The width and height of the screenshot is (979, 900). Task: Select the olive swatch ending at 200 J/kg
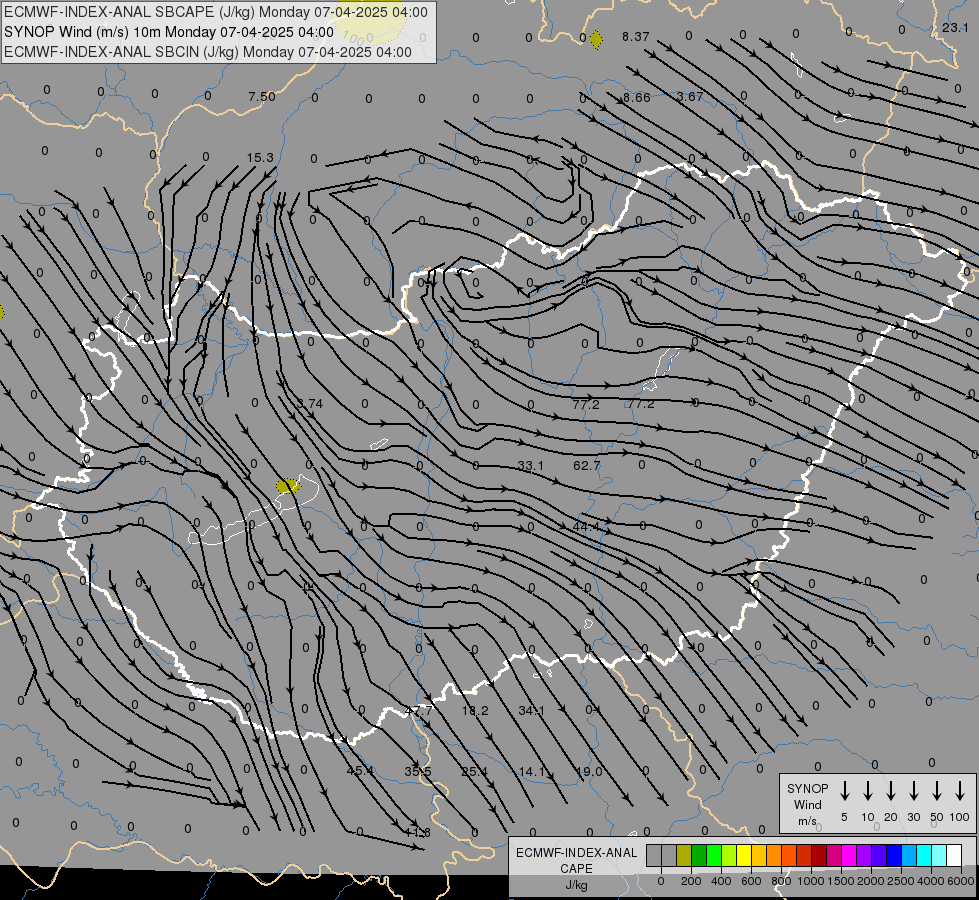point(684,855)
